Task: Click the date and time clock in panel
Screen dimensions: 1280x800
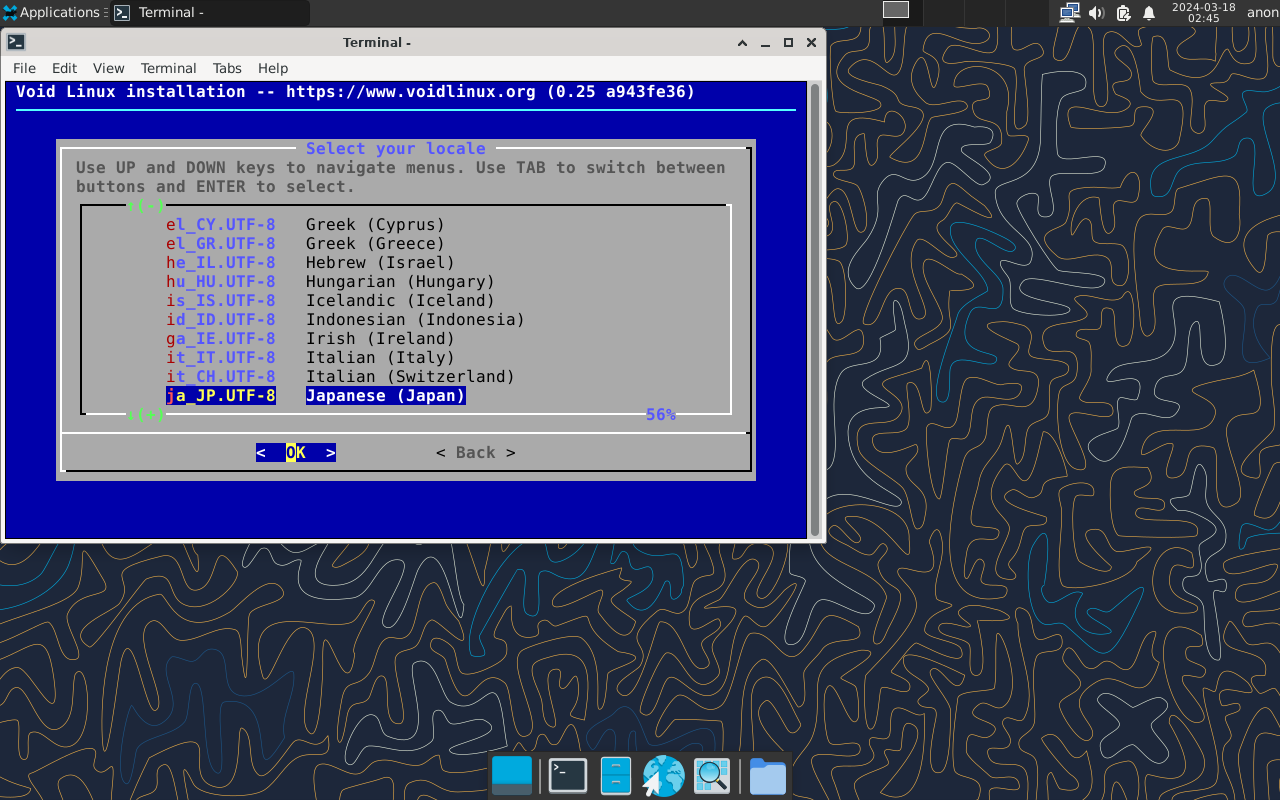Action: [x=1203, y=12]
